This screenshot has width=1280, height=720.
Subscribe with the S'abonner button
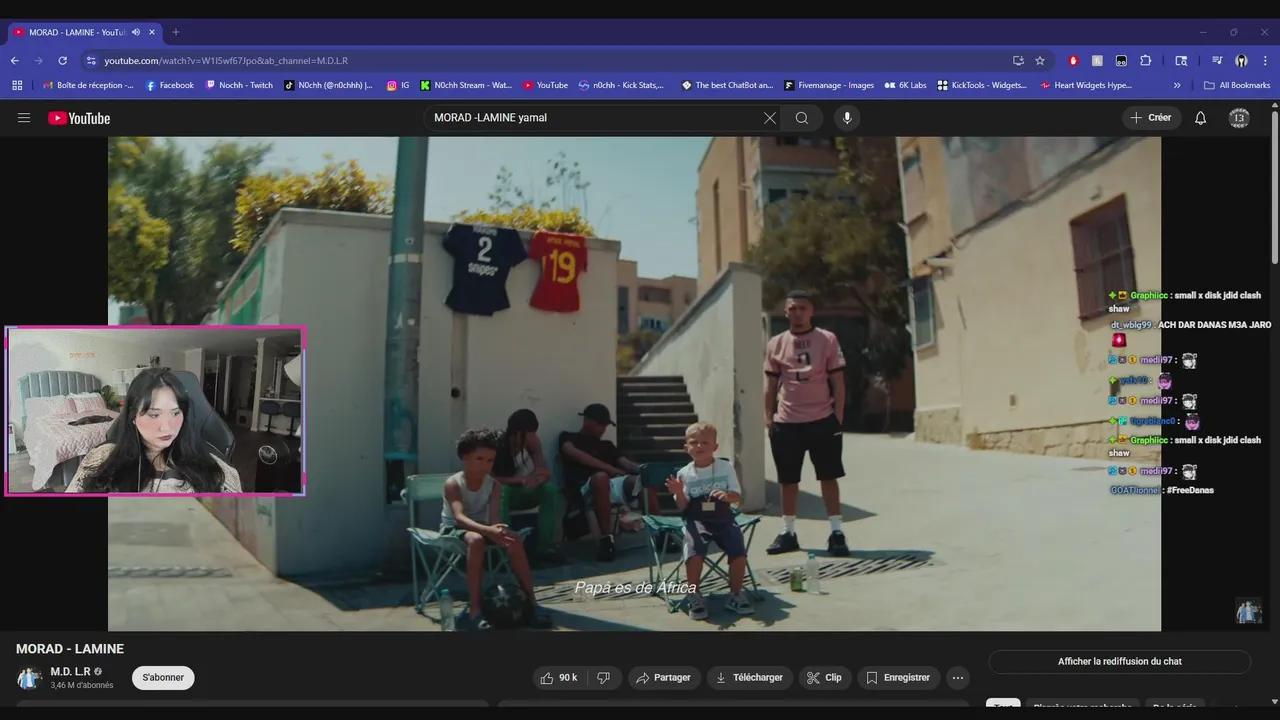(163, 678)
